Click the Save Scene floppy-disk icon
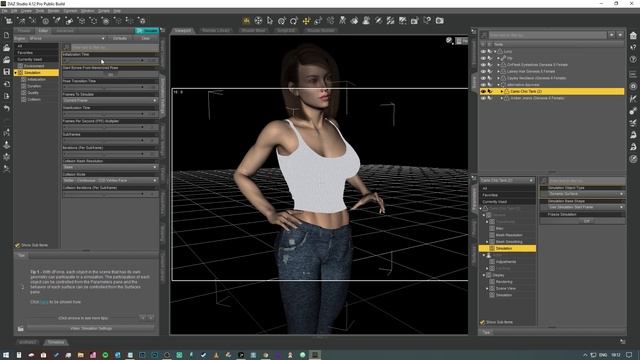Screen dimensions: 640x360 (x=7, y=72)
